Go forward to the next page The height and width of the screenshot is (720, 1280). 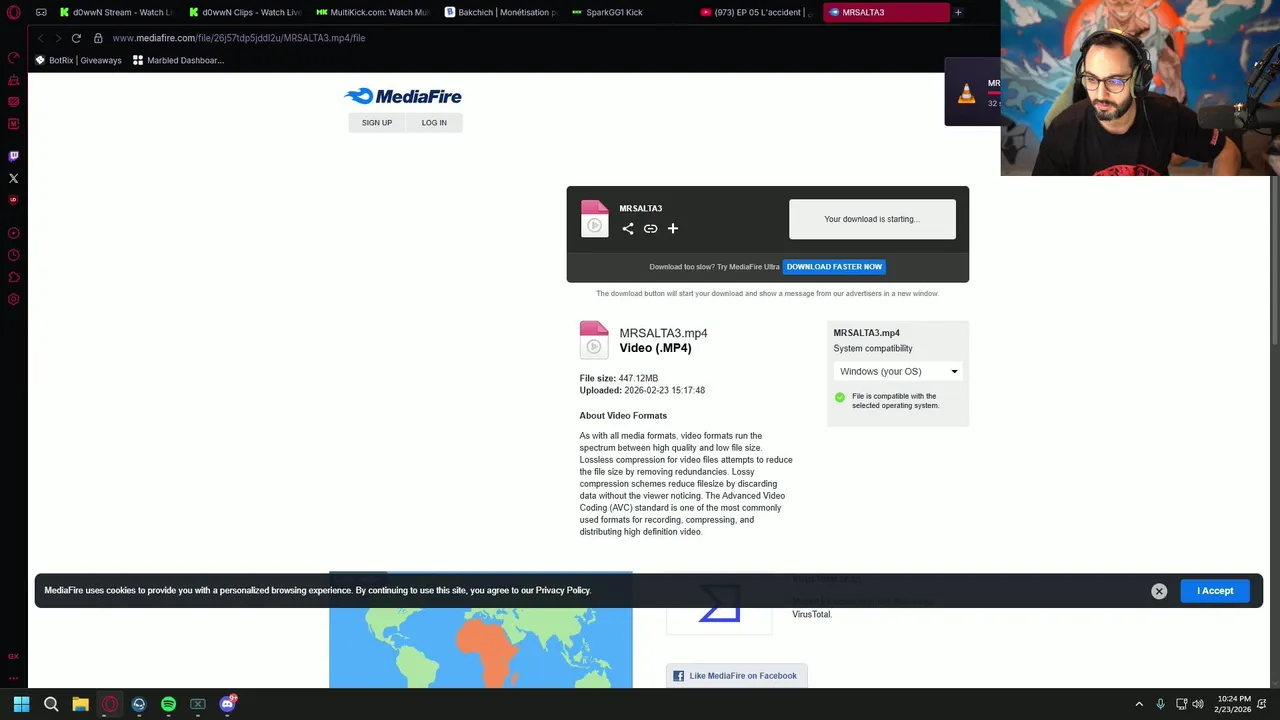(x=57, y=38)
